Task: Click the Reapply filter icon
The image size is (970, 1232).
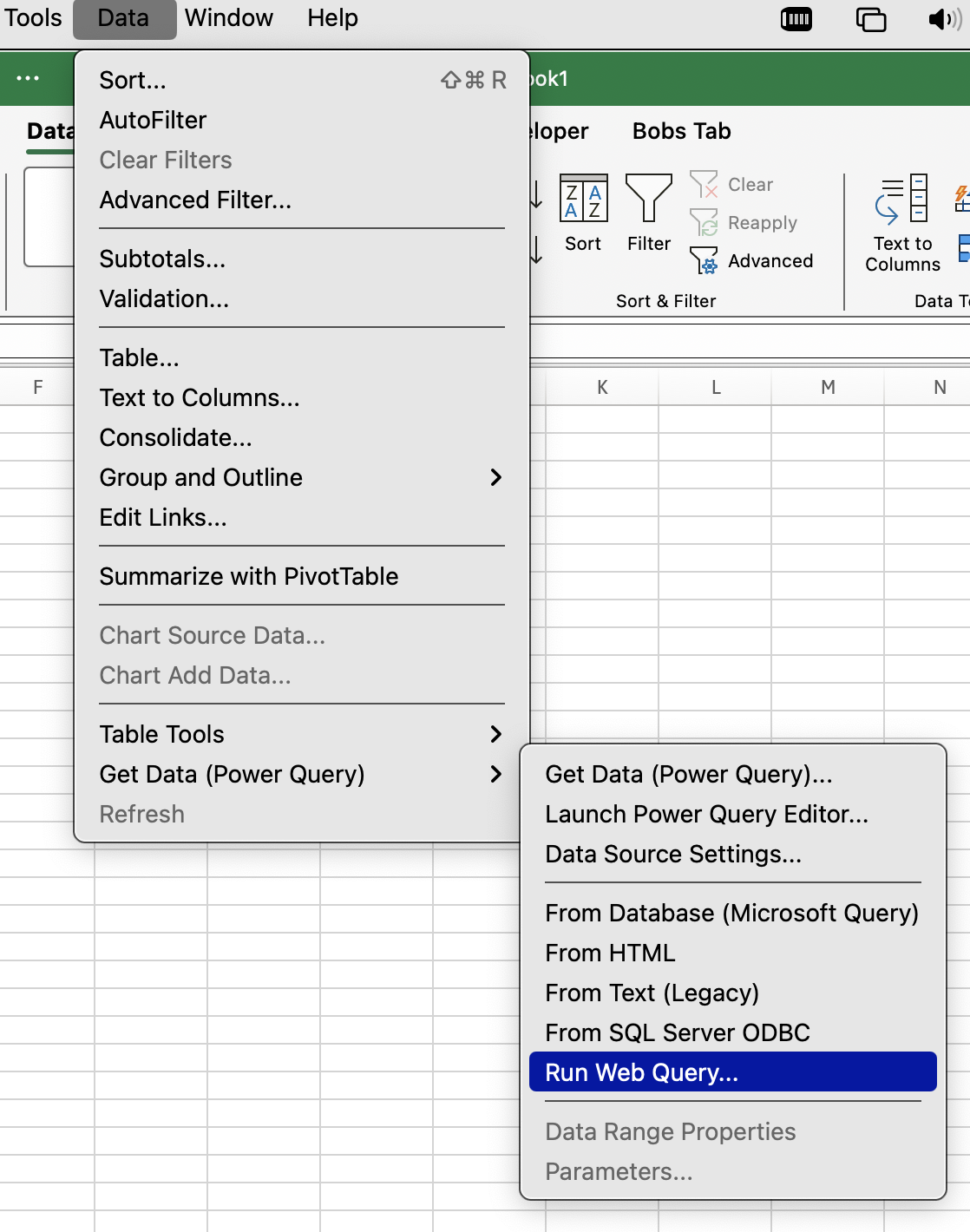Action: coord(704,222)
